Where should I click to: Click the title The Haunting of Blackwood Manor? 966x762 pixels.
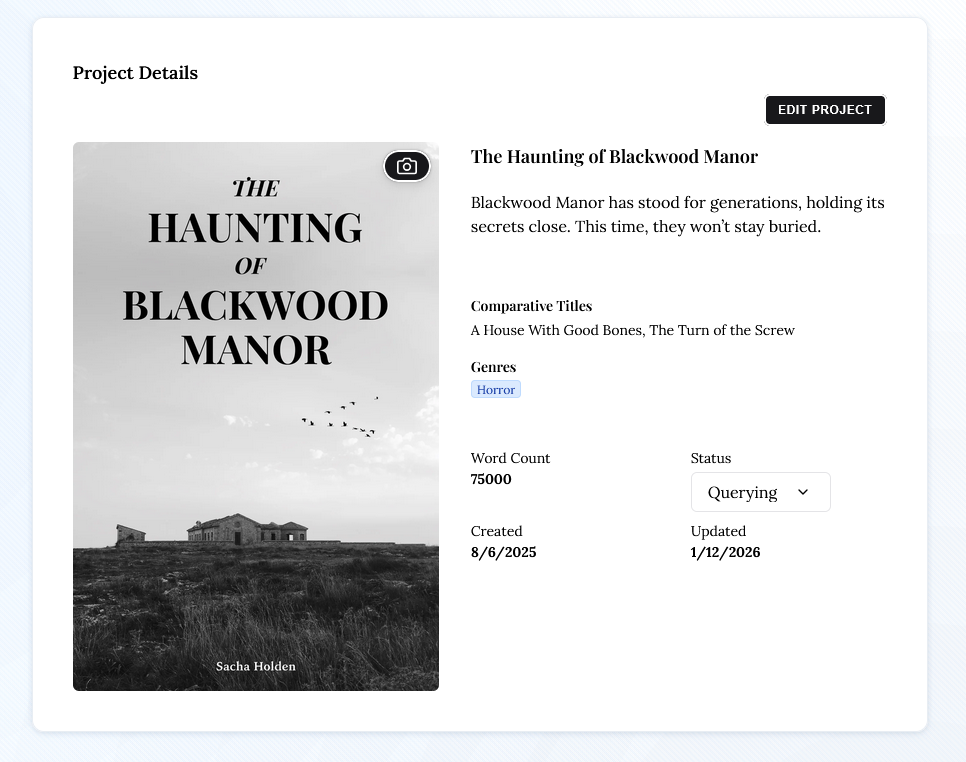614,157
